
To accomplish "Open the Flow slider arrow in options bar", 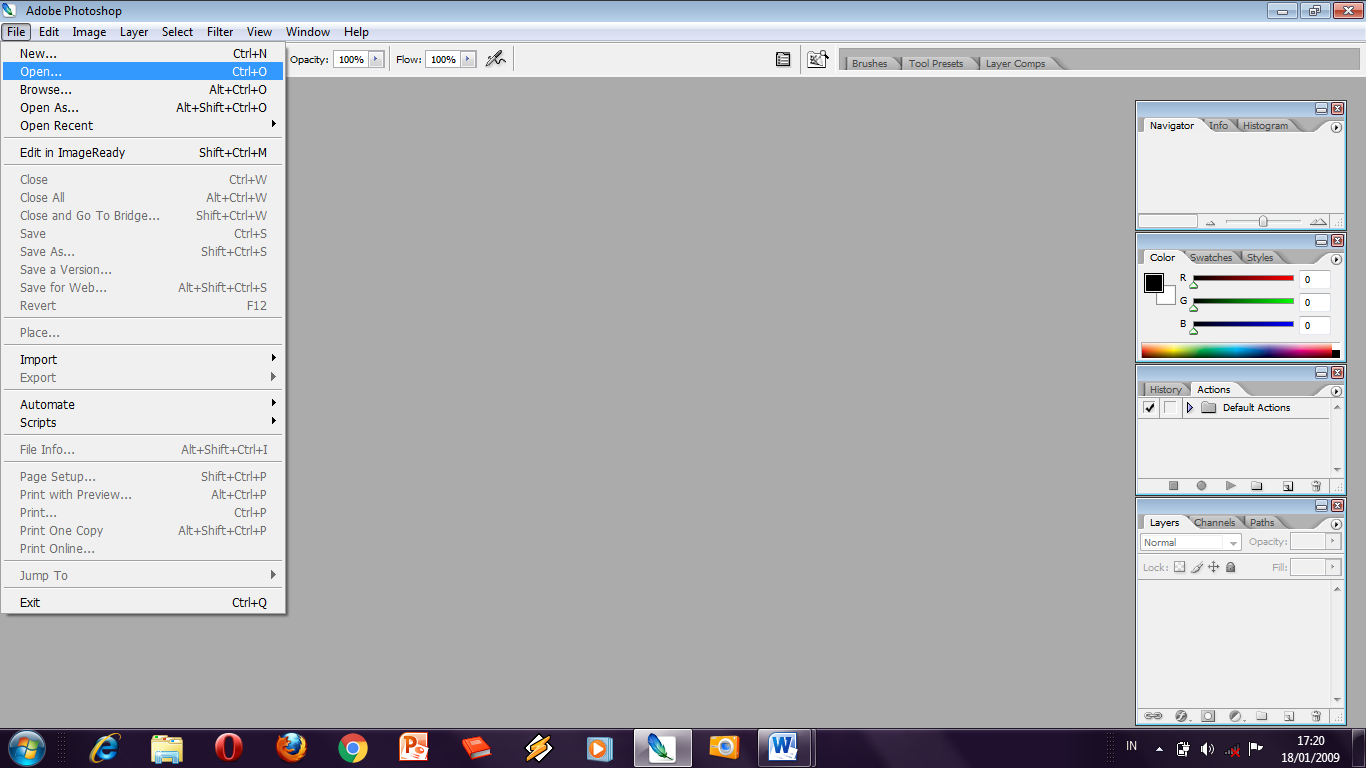I will tap(466, 59).
